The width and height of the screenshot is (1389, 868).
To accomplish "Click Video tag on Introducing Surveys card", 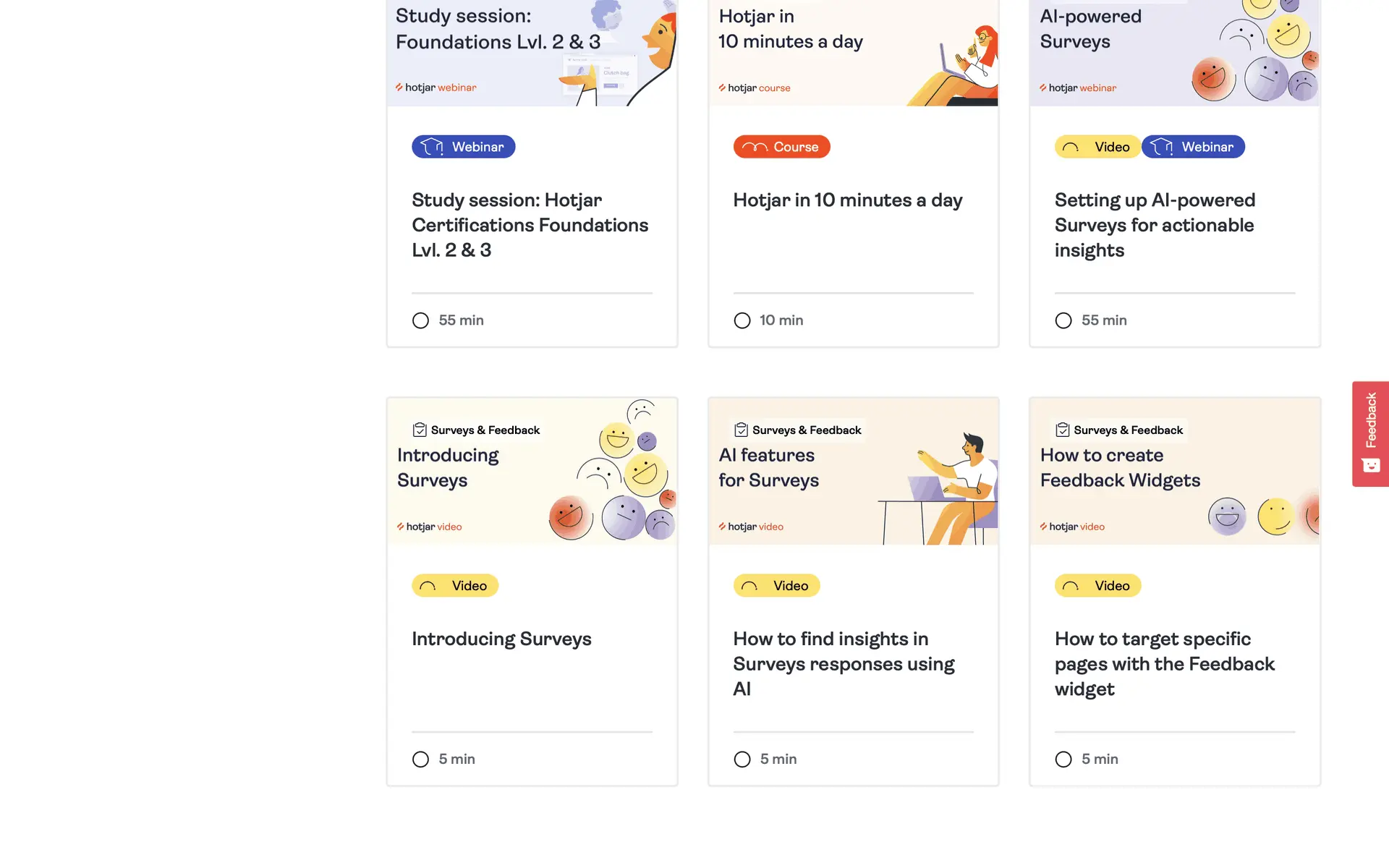I will click(455, 585).
